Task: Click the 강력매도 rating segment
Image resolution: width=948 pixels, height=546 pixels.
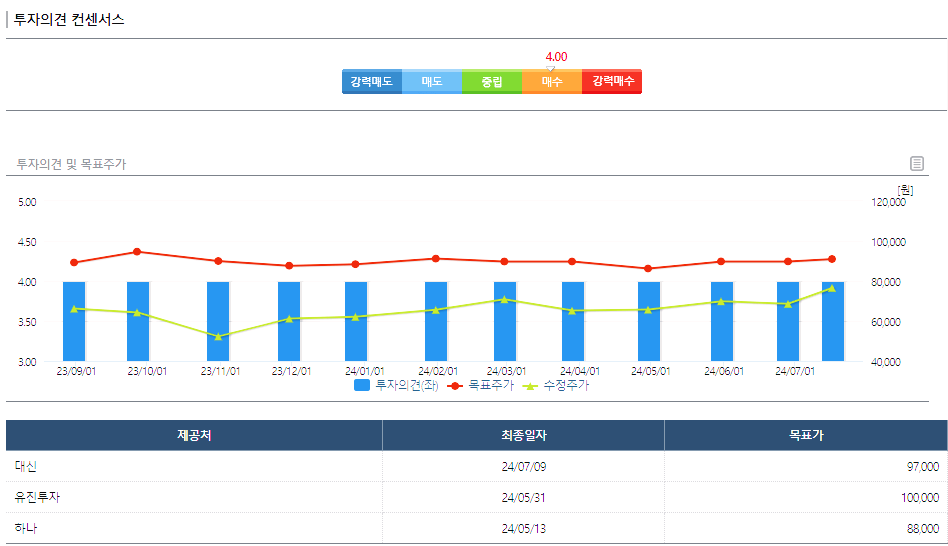Action: coord(372,82)
